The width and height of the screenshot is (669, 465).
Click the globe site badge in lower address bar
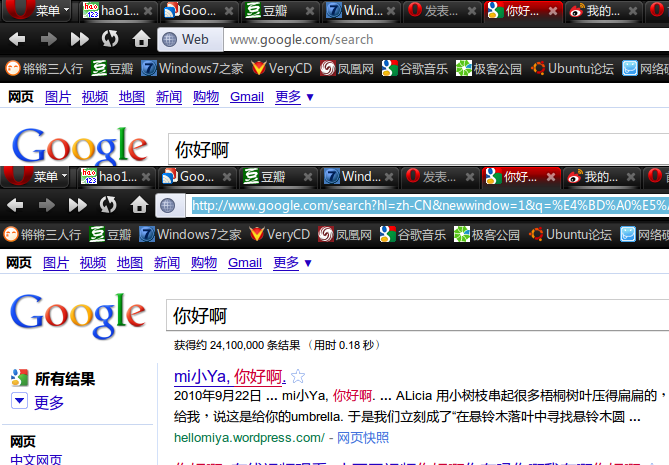[x=170, y=206]
